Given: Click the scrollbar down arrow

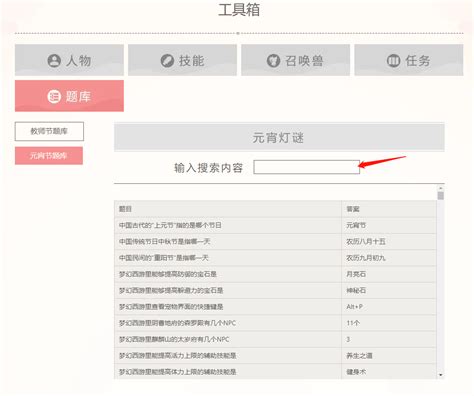Looking at the screenshot, I should click(441, 375).
